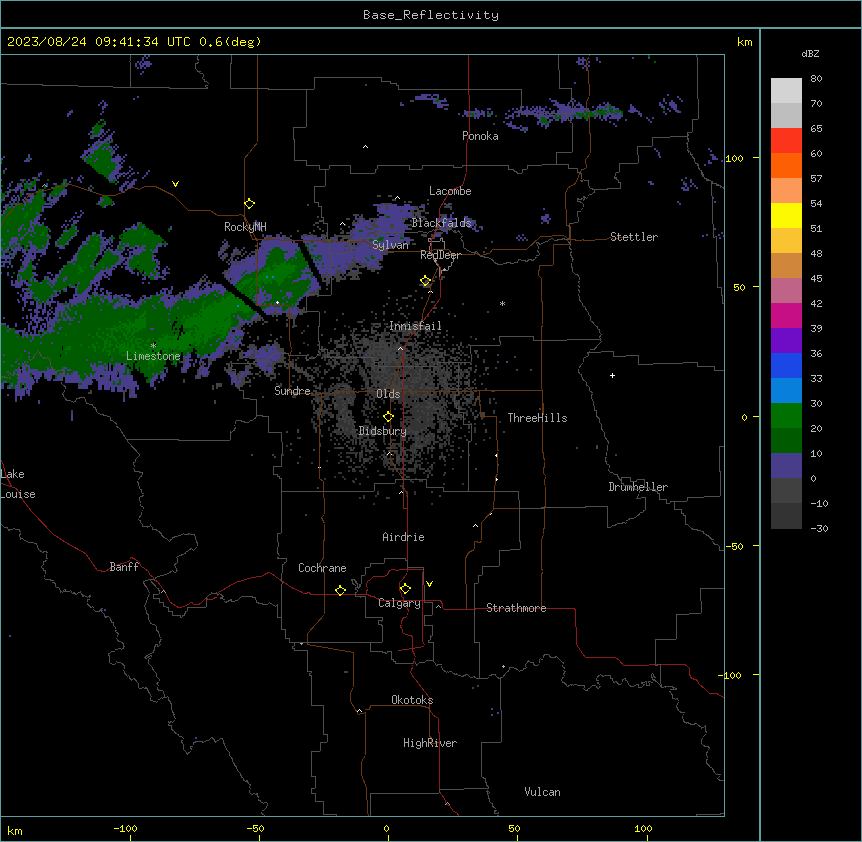The height and width of the screenshot is (842, 862).
Task: Click the Strathmore town label
Action: 516,608
